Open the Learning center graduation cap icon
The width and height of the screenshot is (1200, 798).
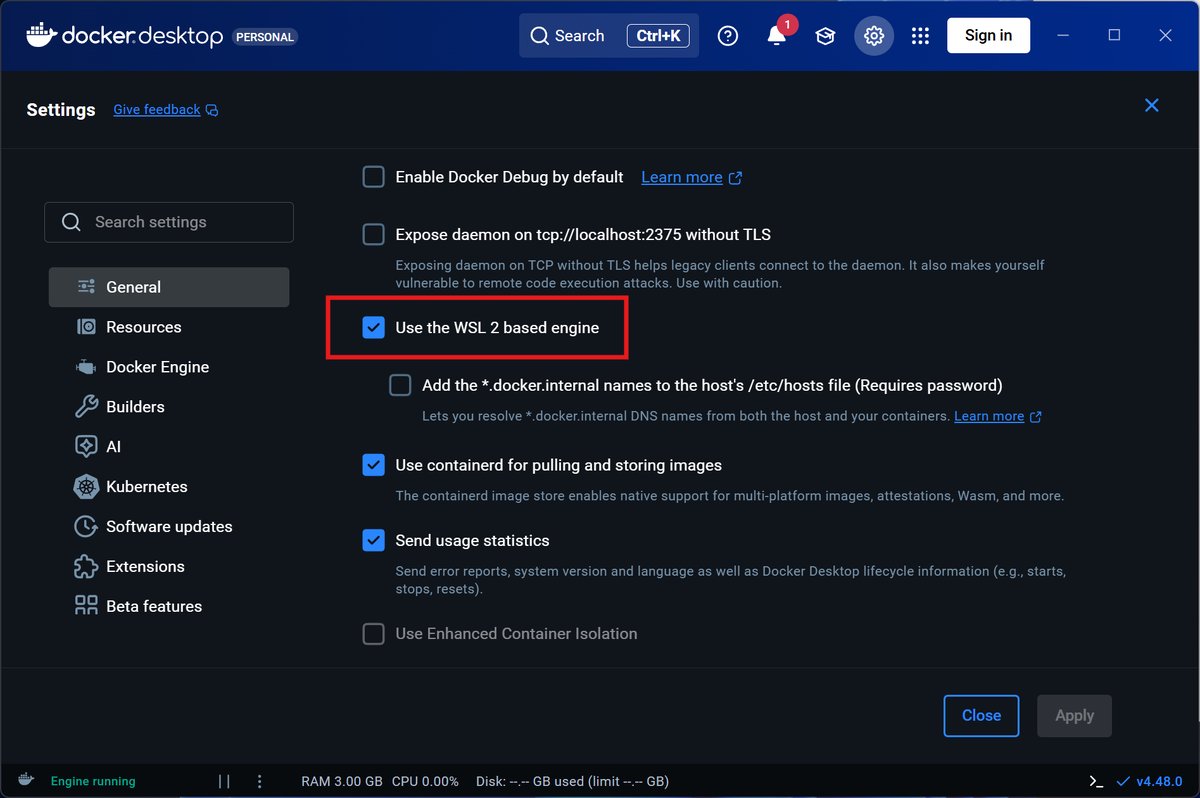825,36
